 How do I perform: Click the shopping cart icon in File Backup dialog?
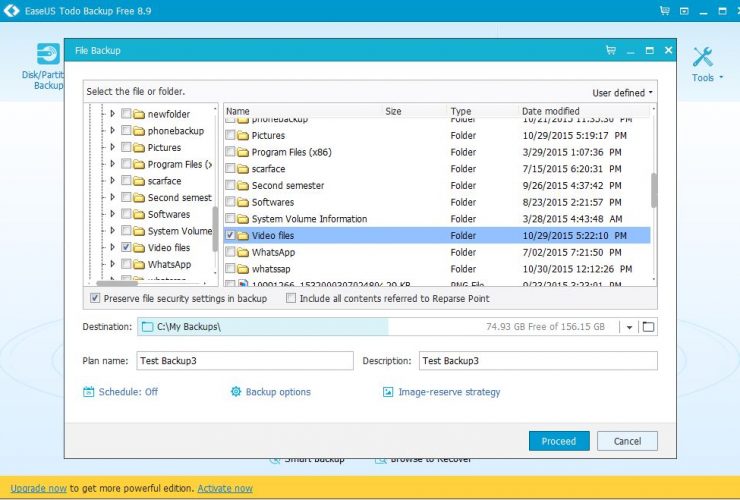611,50
